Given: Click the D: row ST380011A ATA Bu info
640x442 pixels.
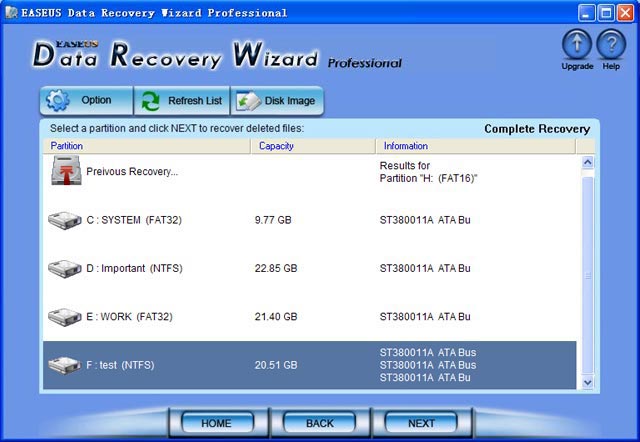Looking at the screenshot, I should pyautogui.click(x=425, y=268).
